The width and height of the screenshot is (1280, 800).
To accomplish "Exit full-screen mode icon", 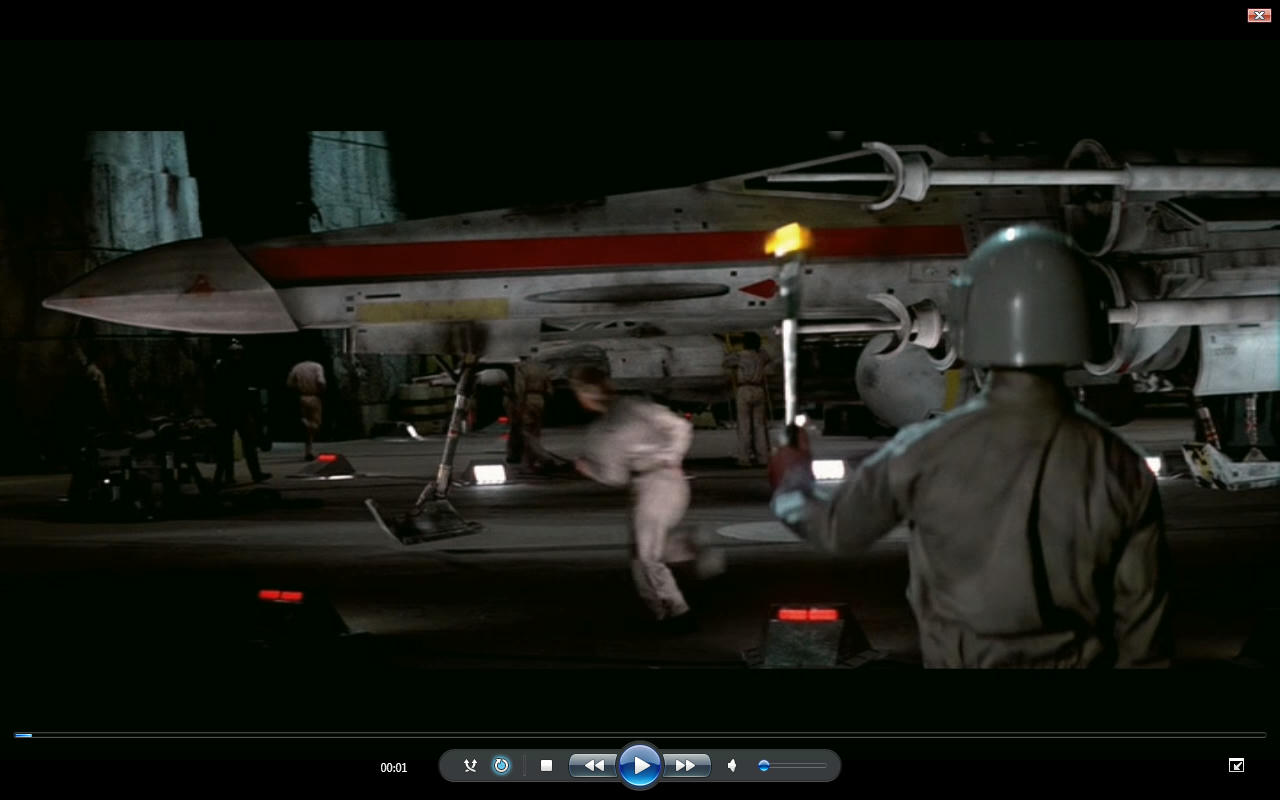I will 1236,765.
